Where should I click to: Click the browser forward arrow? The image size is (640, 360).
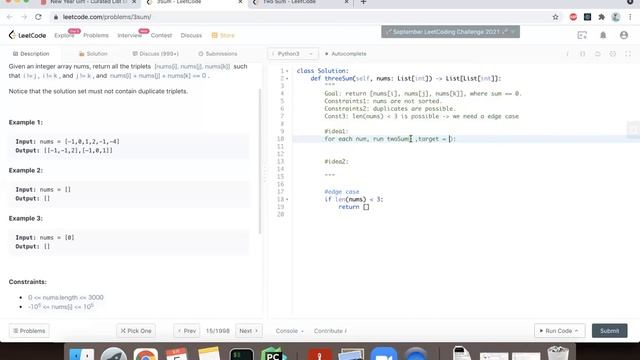[x=24, y=17]
